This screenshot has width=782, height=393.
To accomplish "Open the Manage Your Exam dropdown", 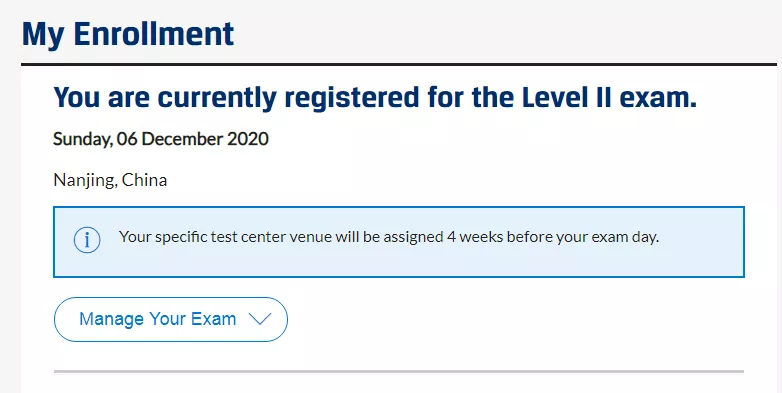I will [171, 319].
